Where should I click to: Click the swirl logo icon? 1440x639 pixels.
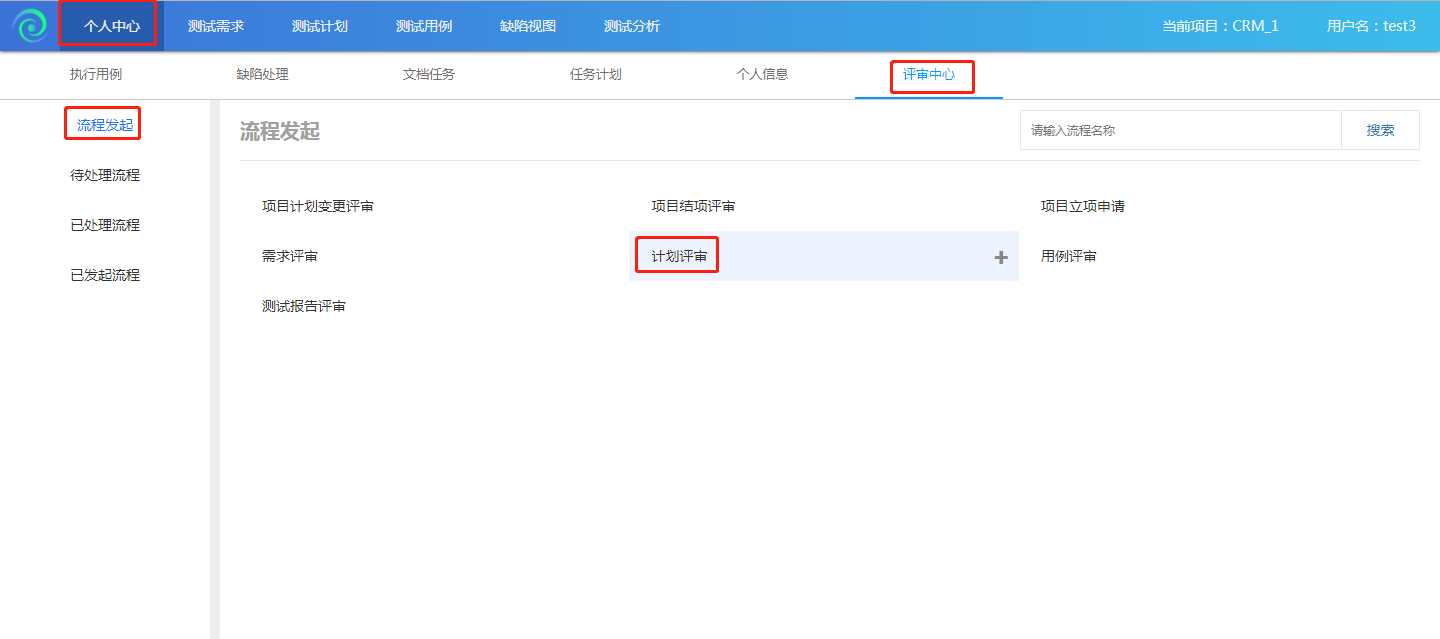coord(30,26)
